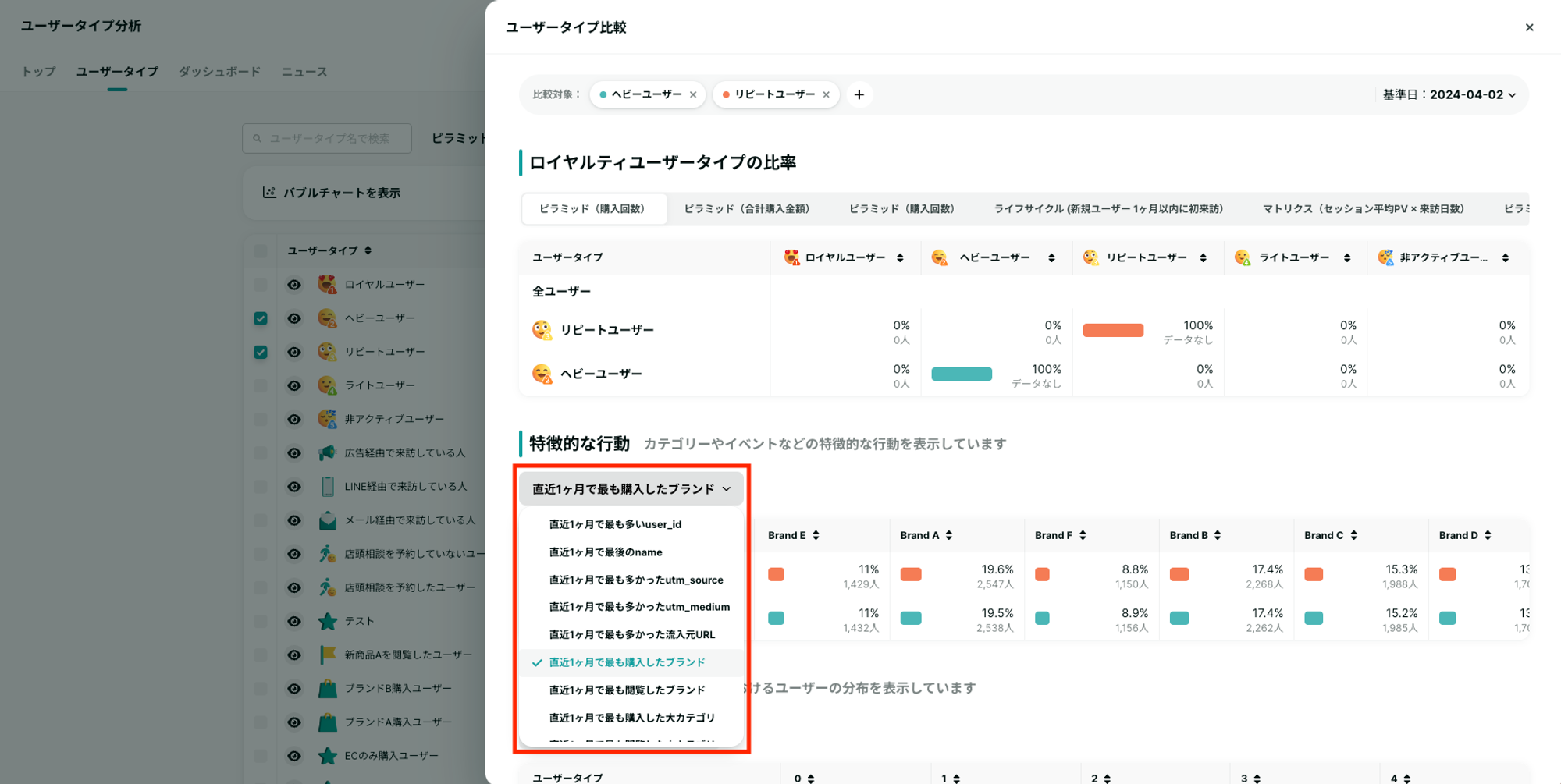Close the ユーザータイプ比較 panel
1561x784 pixels.
[x=1529, y=27]
